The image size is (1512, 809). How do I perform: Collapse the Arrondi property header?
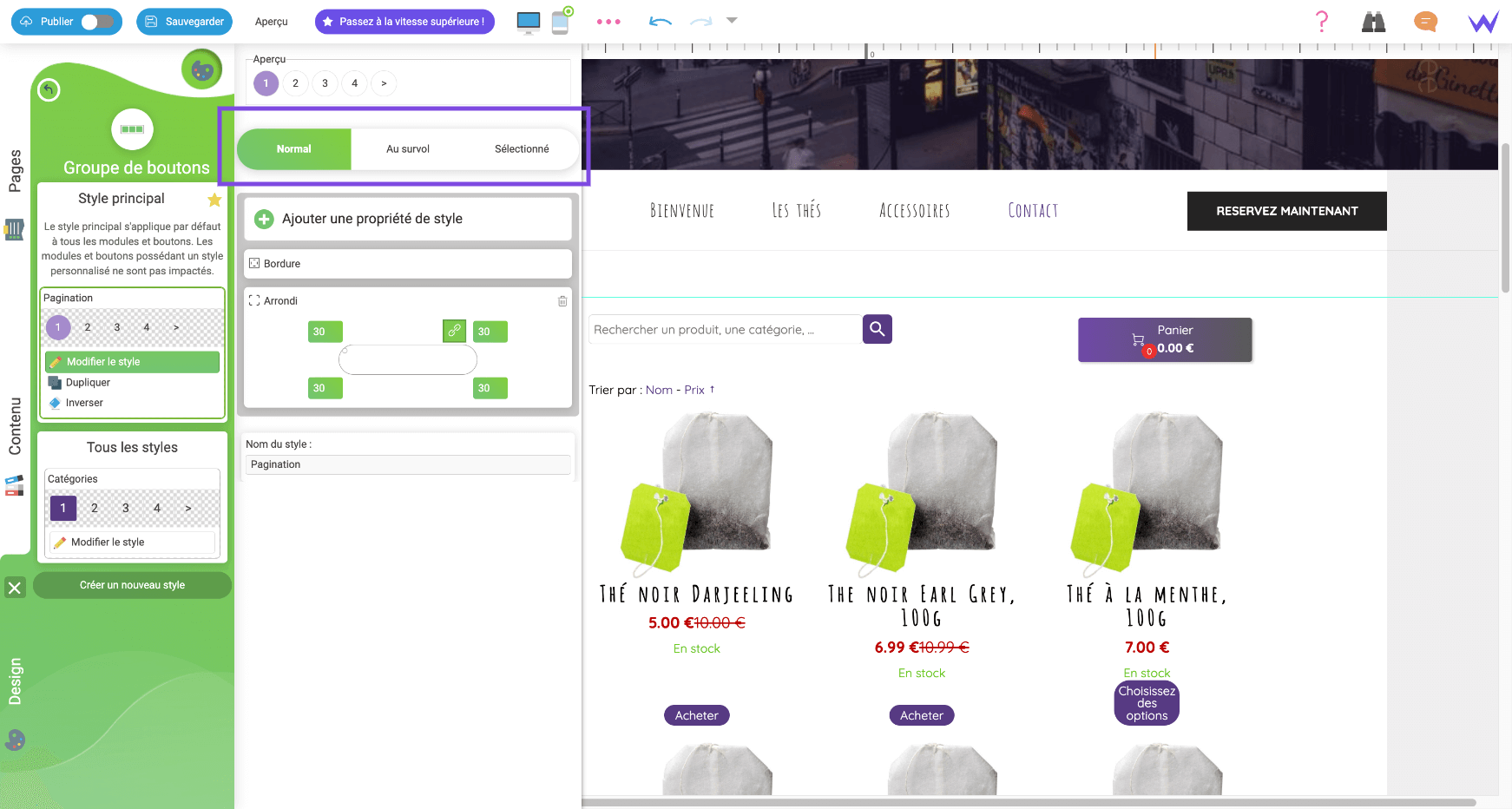coord(281,301)
